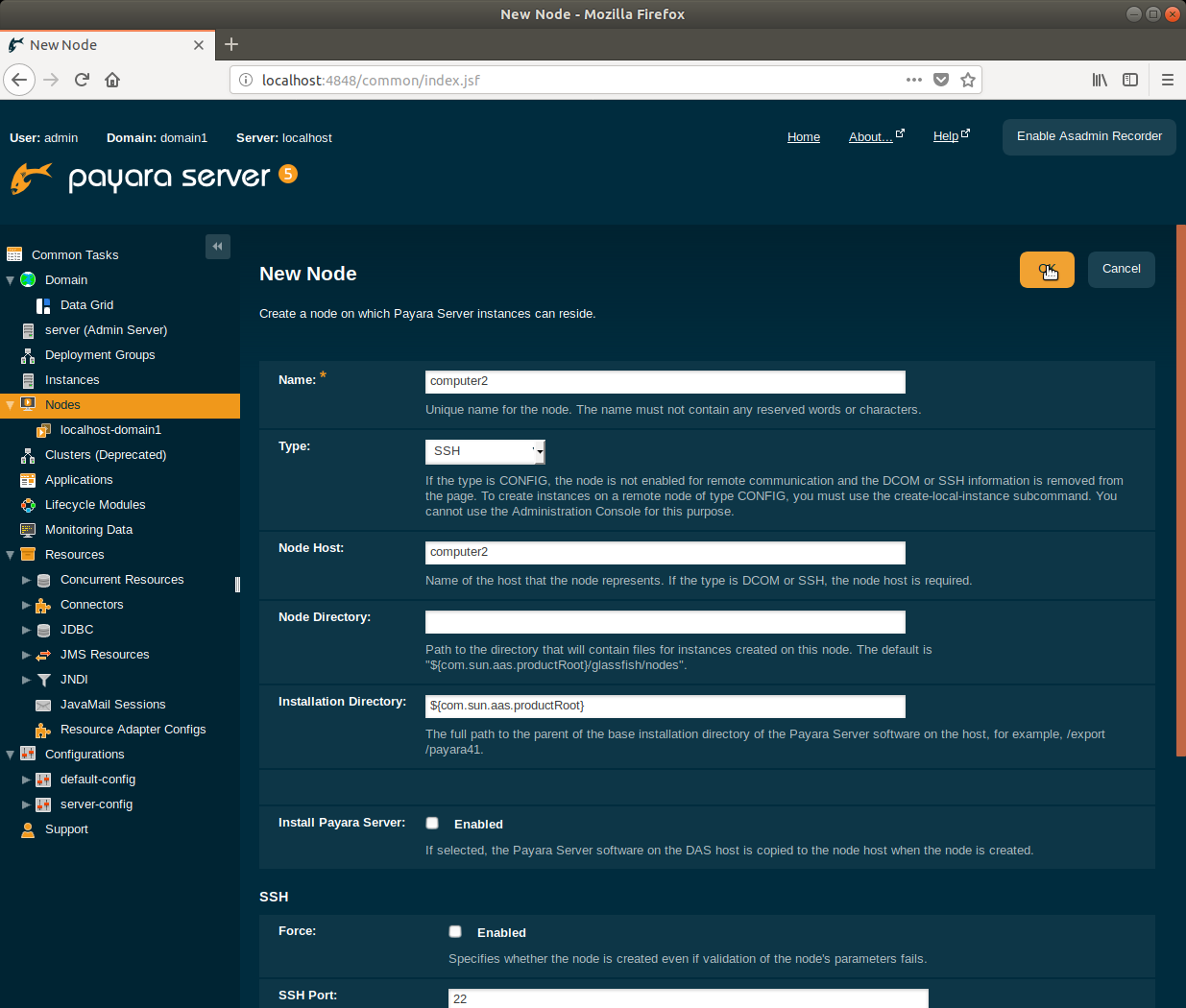Click the Payara Server fish logo

pos(31,178)
